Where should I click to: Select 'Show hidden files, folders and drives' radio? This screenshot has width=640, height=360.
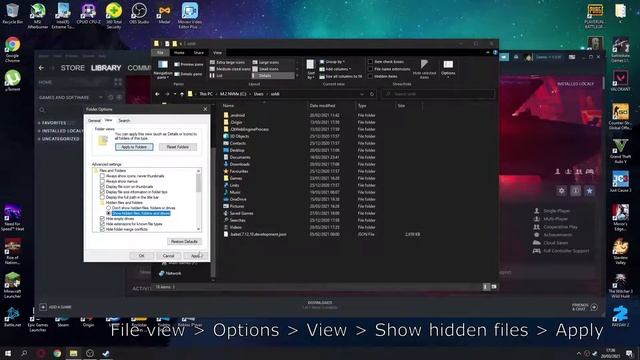coord(109,213)
